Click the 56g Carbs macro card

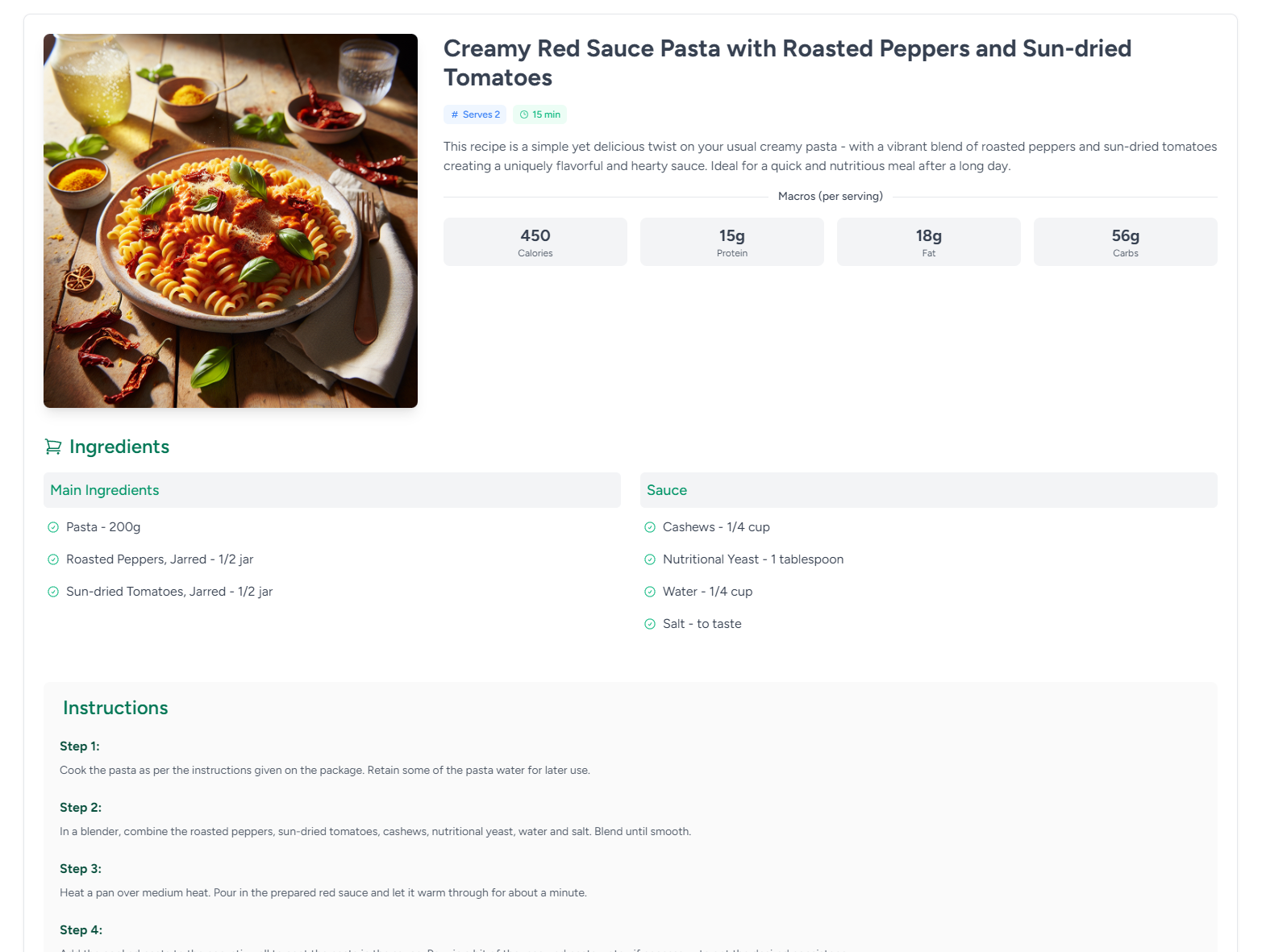(x=1126, y=242)
